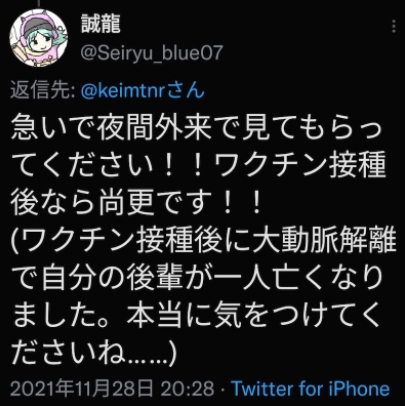Click the 誠龍 profile avatar picture
405x406 pixels.
(x=38, y=36)
